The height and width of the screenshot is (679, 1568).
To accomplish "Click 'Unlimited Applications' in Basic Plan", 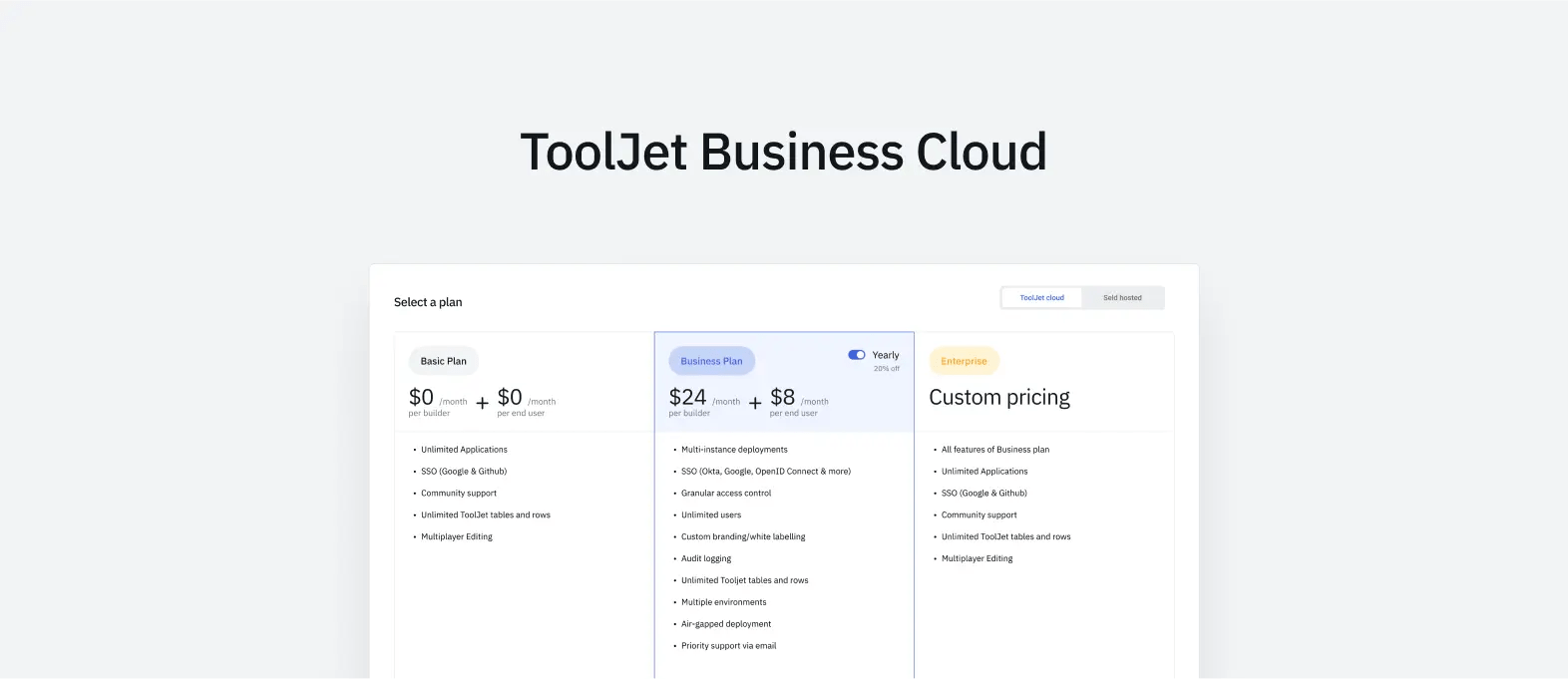I will click(464, 450).
